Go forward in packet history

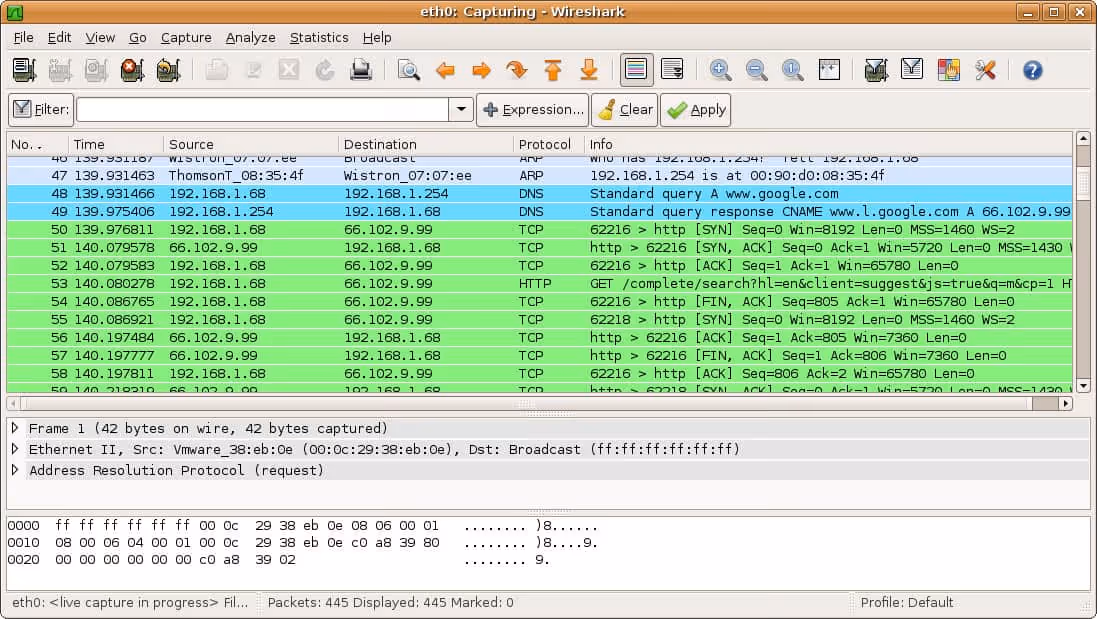click(x=481, y=70)
